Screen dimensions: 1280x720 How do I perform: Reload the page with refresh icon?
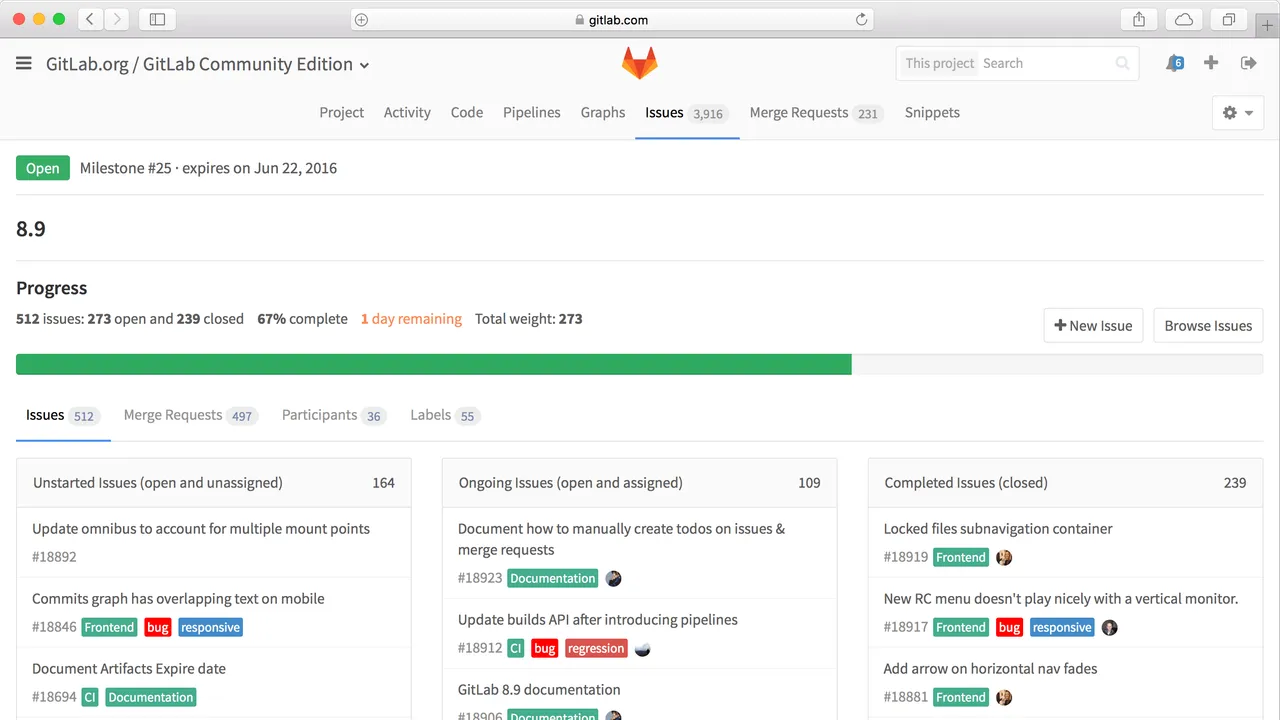861,19
